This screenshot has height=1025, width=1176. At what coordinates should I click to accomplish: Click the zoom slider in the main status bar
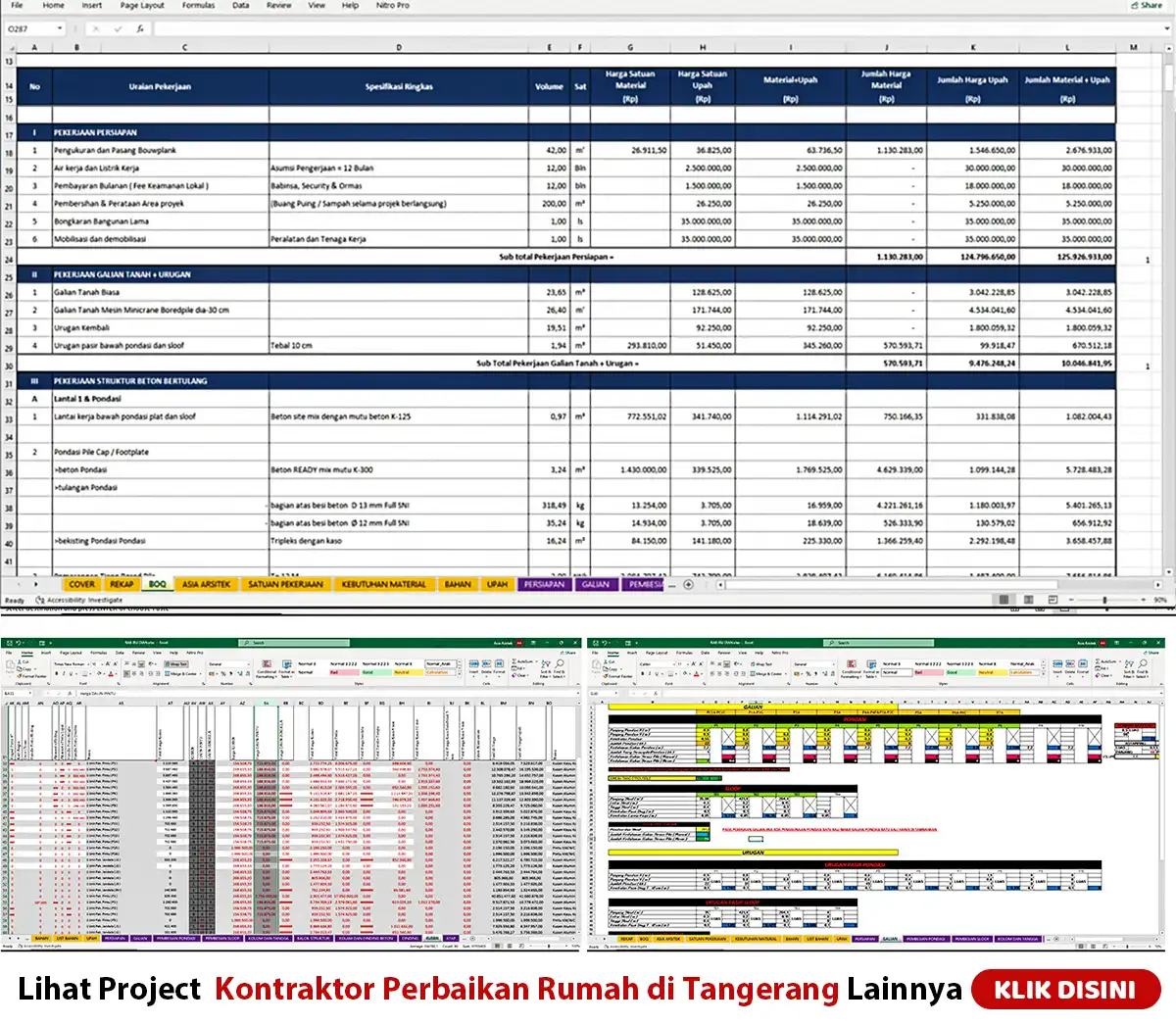[x=1105, y=600]
